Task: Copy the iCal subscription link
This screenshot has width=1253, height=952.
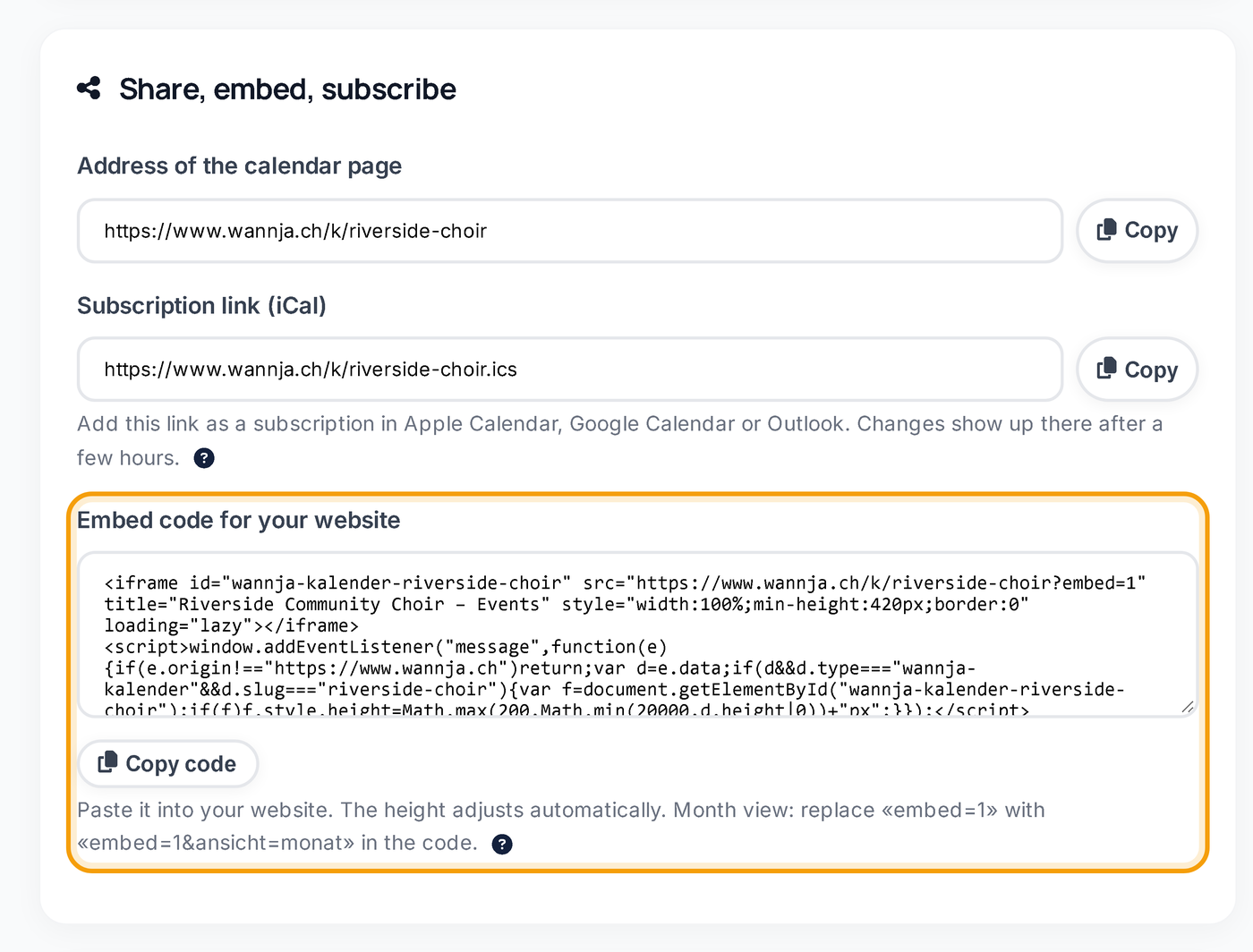Action: [x=1137, y=370]
